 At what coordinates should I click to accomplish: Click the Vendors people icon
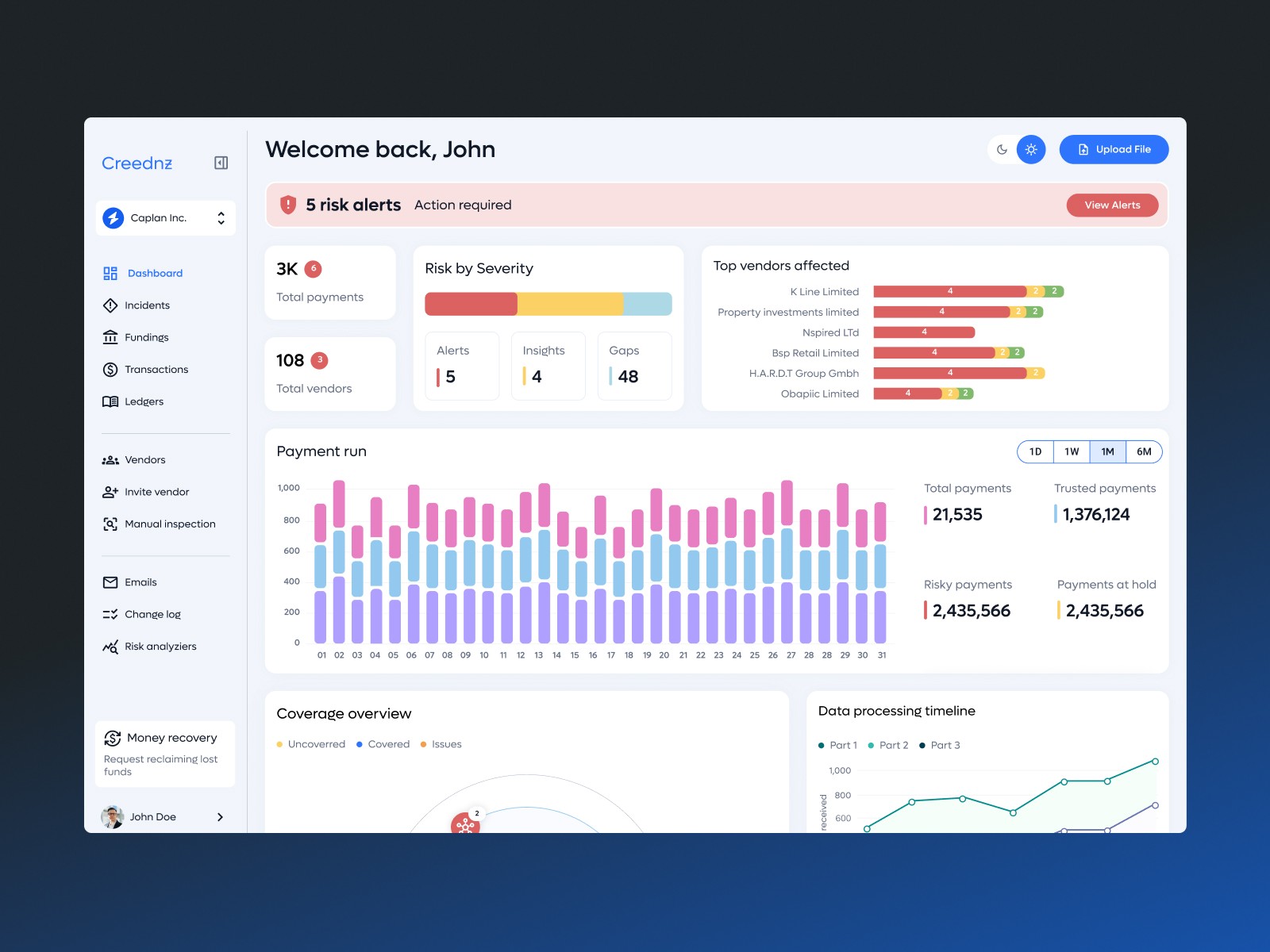pyautogui.click(x=110, y=460)
